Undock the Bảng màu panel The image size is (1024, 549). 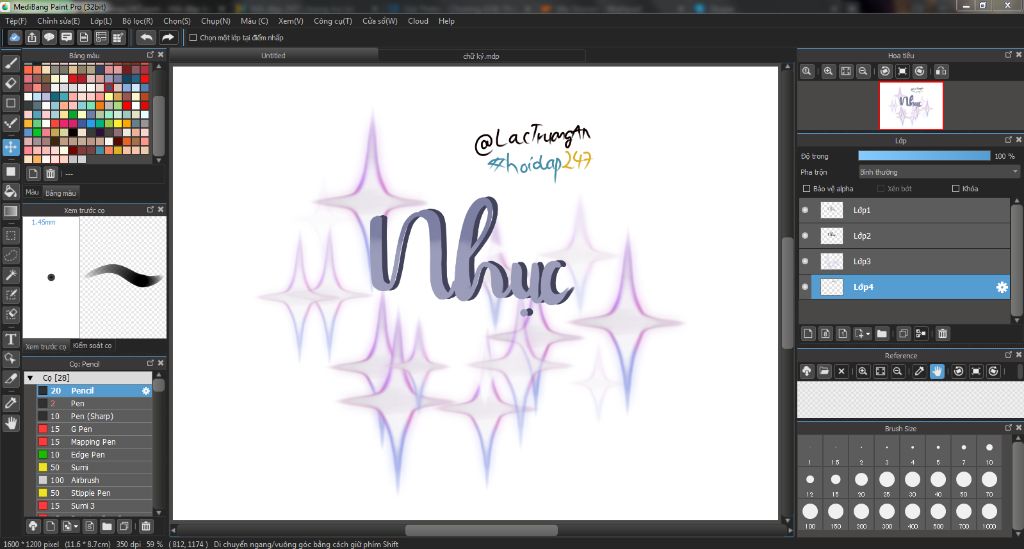coord(150,55)
